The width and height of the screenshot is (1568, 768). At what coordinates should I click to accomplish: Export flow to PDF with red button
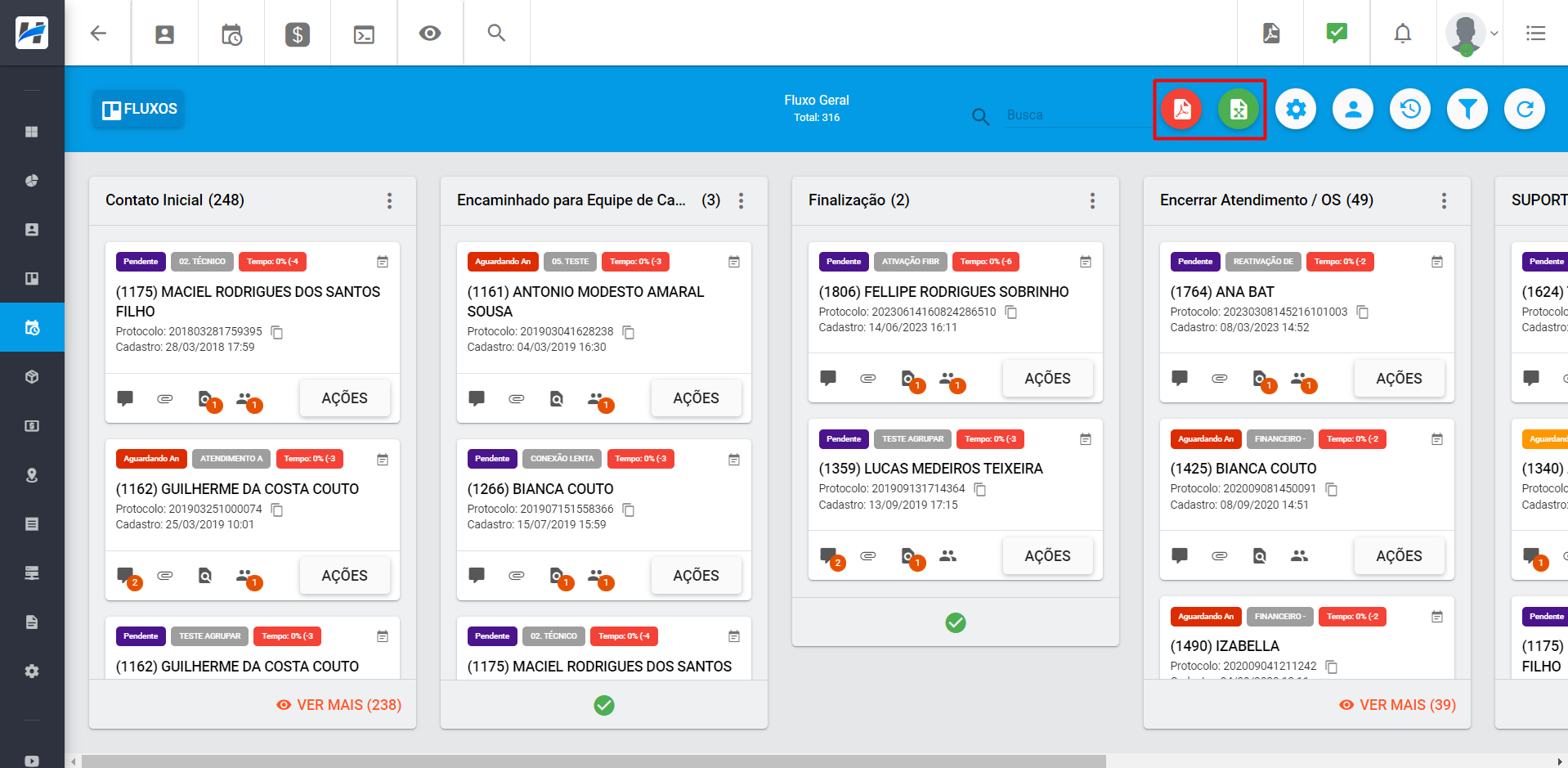click(x=1181, y=109)
